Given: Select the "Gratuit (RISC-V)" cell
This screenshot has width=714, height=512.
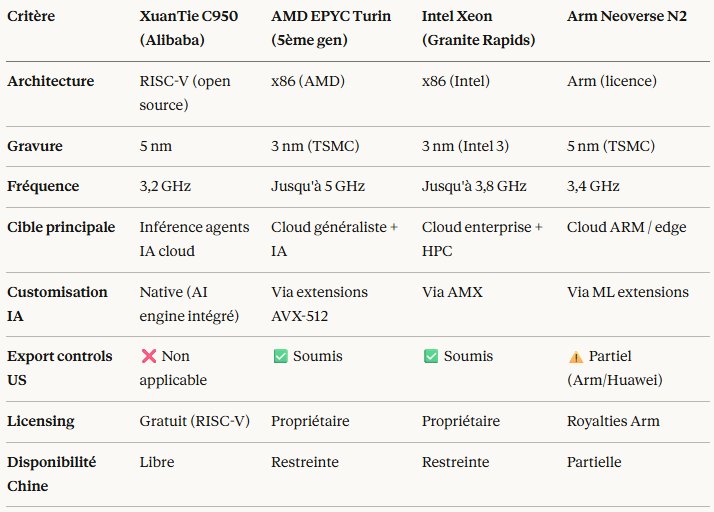Looking at the screenshot, I should [194, 422].
